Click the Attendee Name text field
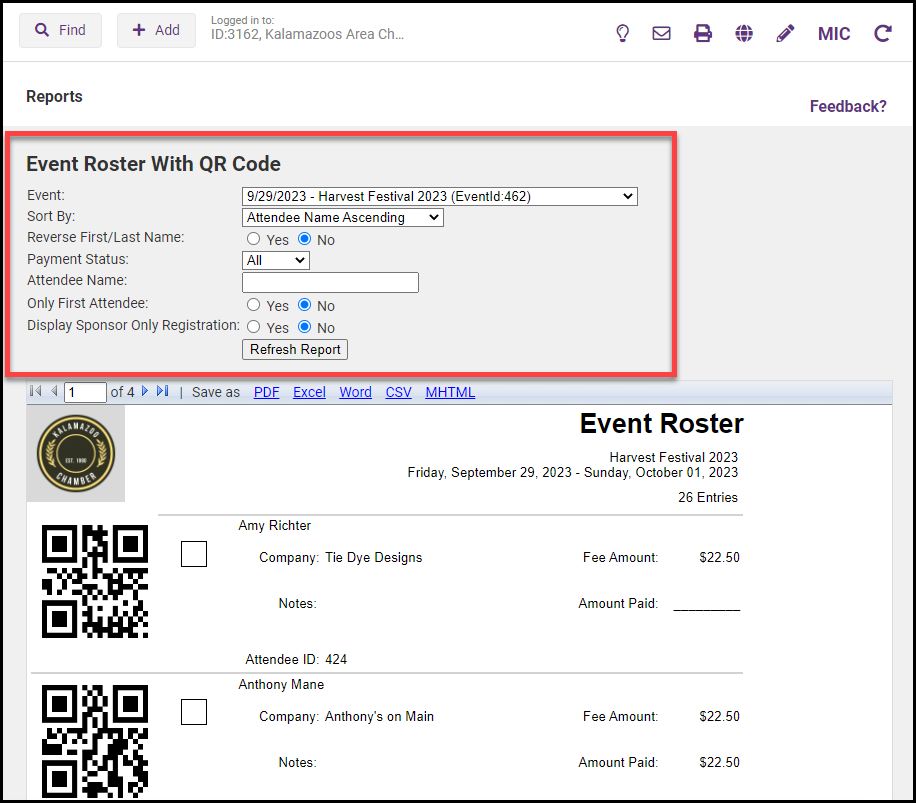 pos(330,282)
